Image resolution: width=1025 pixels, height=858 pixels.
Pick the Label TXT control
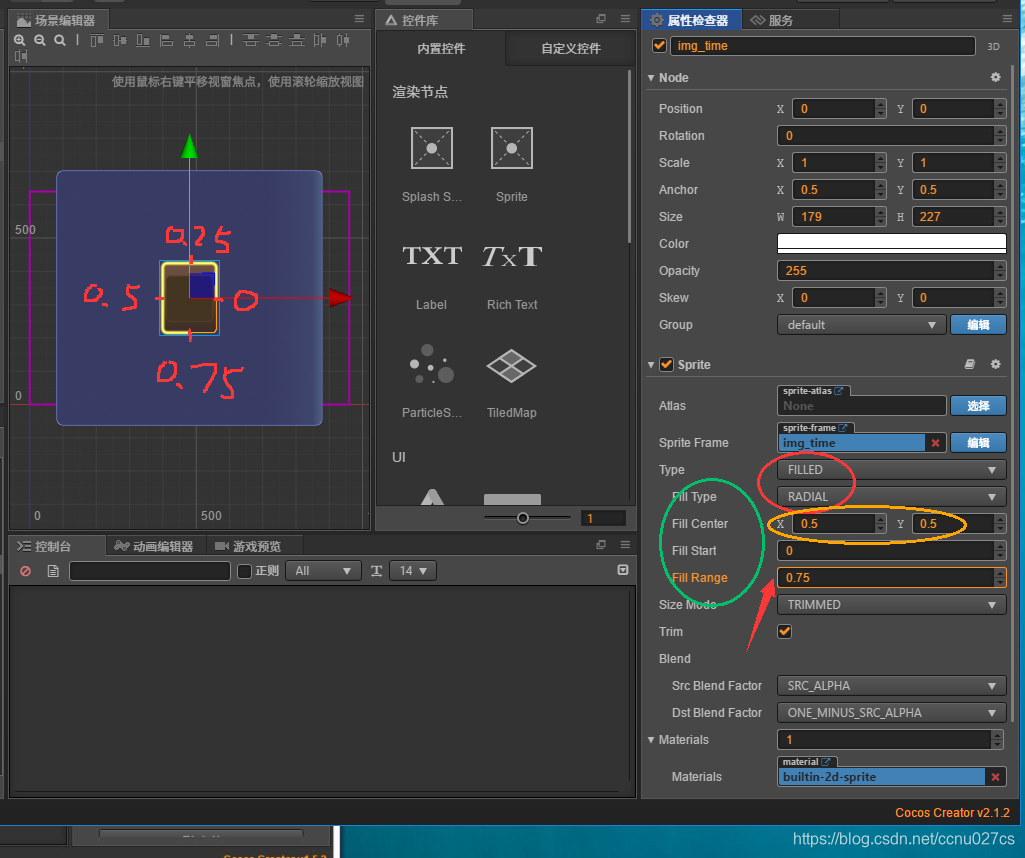pyautogui.click(x=431, y=256)
